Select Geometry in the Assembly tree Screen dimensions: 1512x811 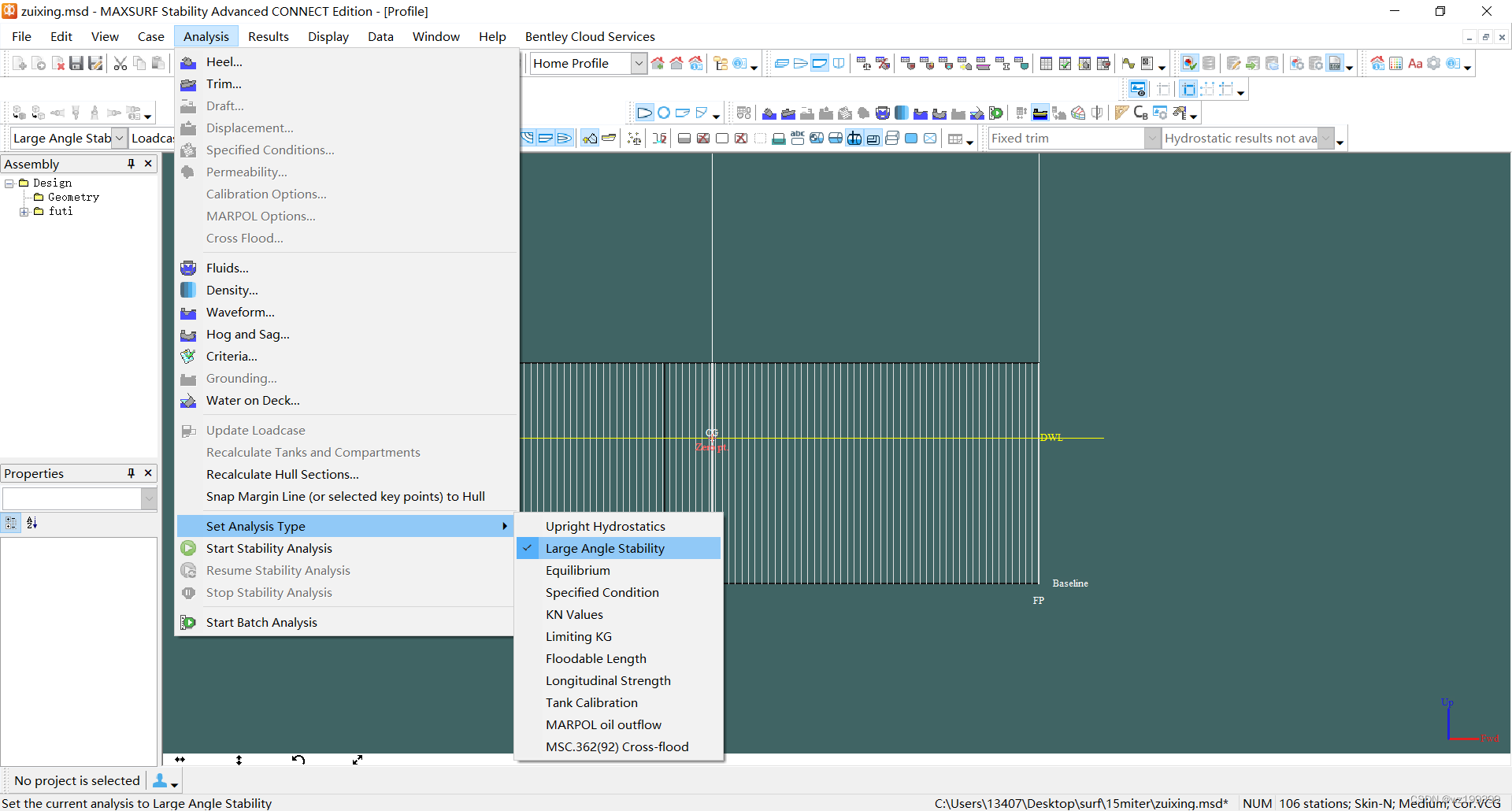coord(73,198)
